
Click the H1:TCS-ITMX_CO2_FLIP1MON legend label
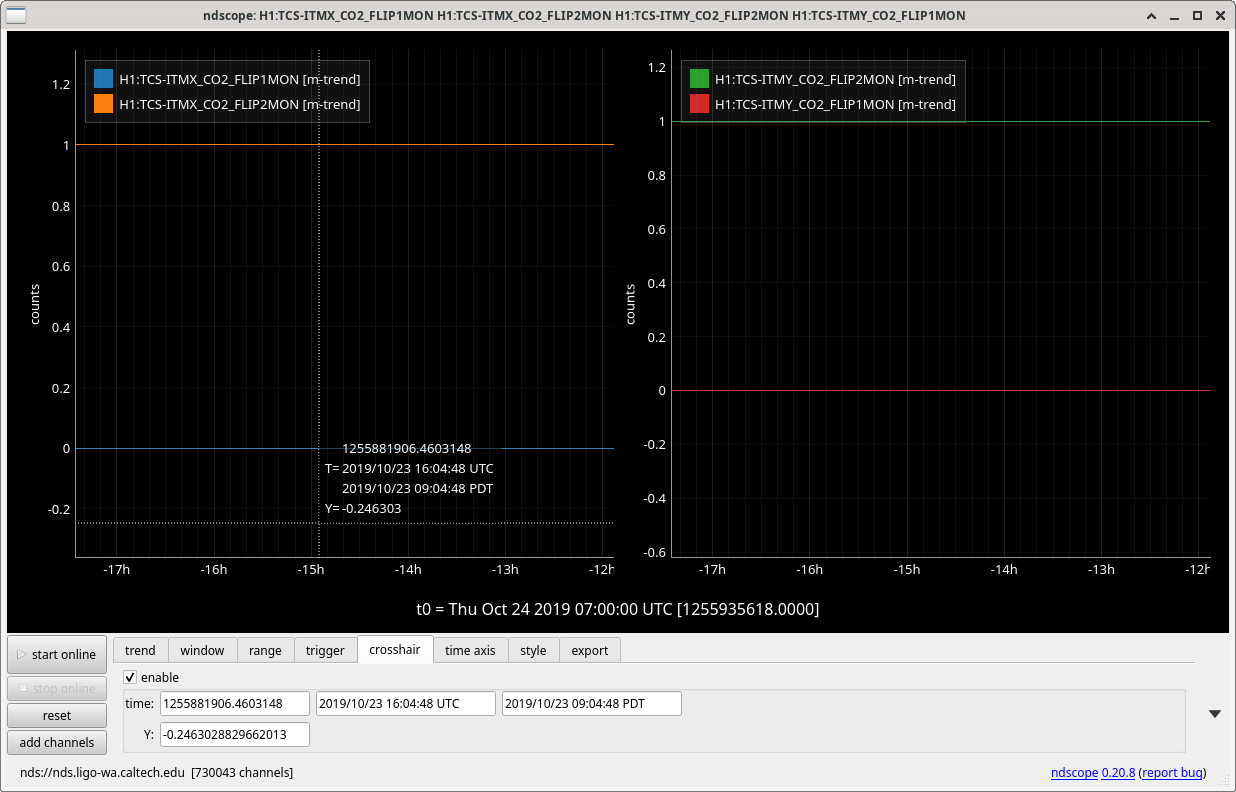pos(240,79)
